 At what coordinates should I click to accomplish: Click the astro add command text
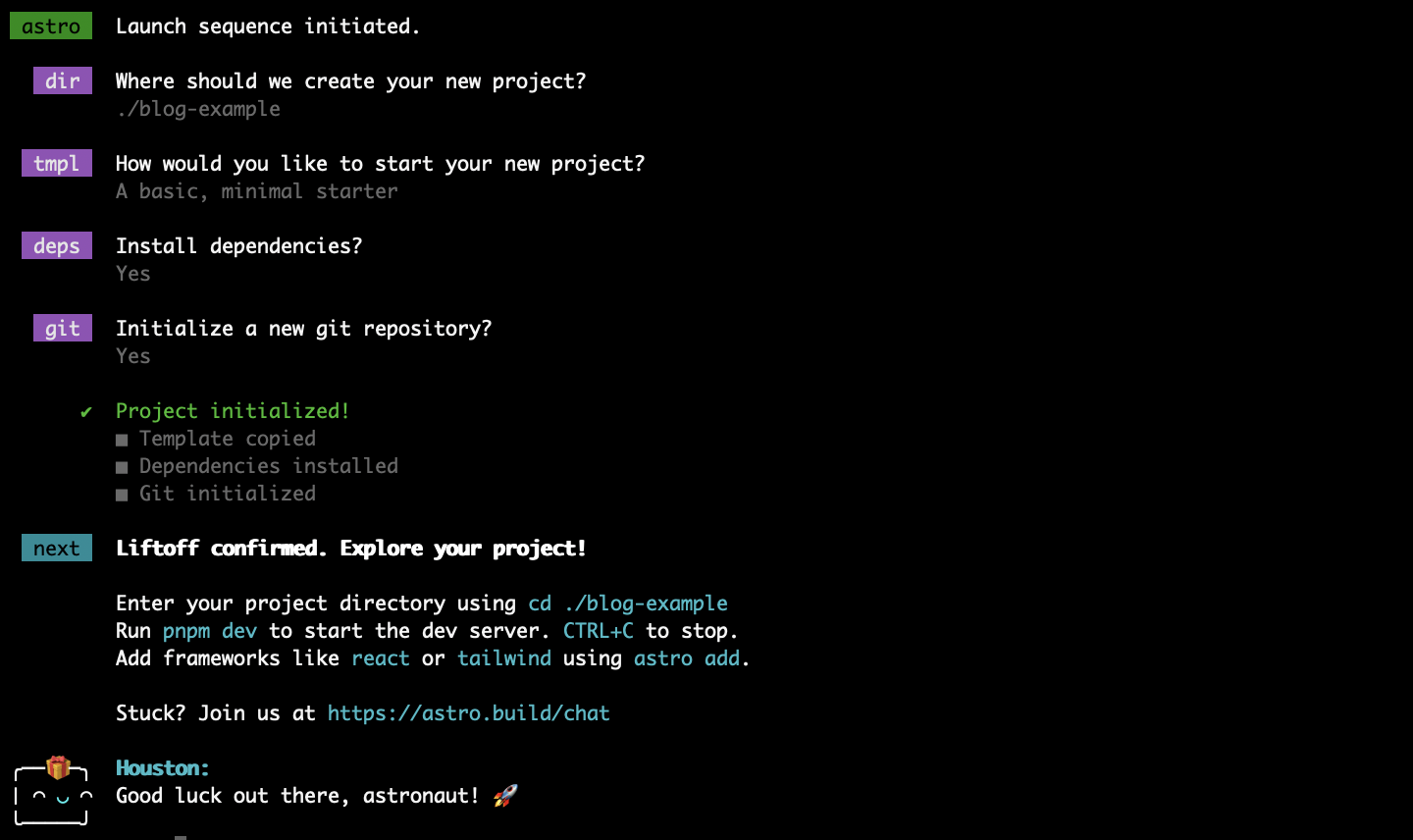(687, 658)
